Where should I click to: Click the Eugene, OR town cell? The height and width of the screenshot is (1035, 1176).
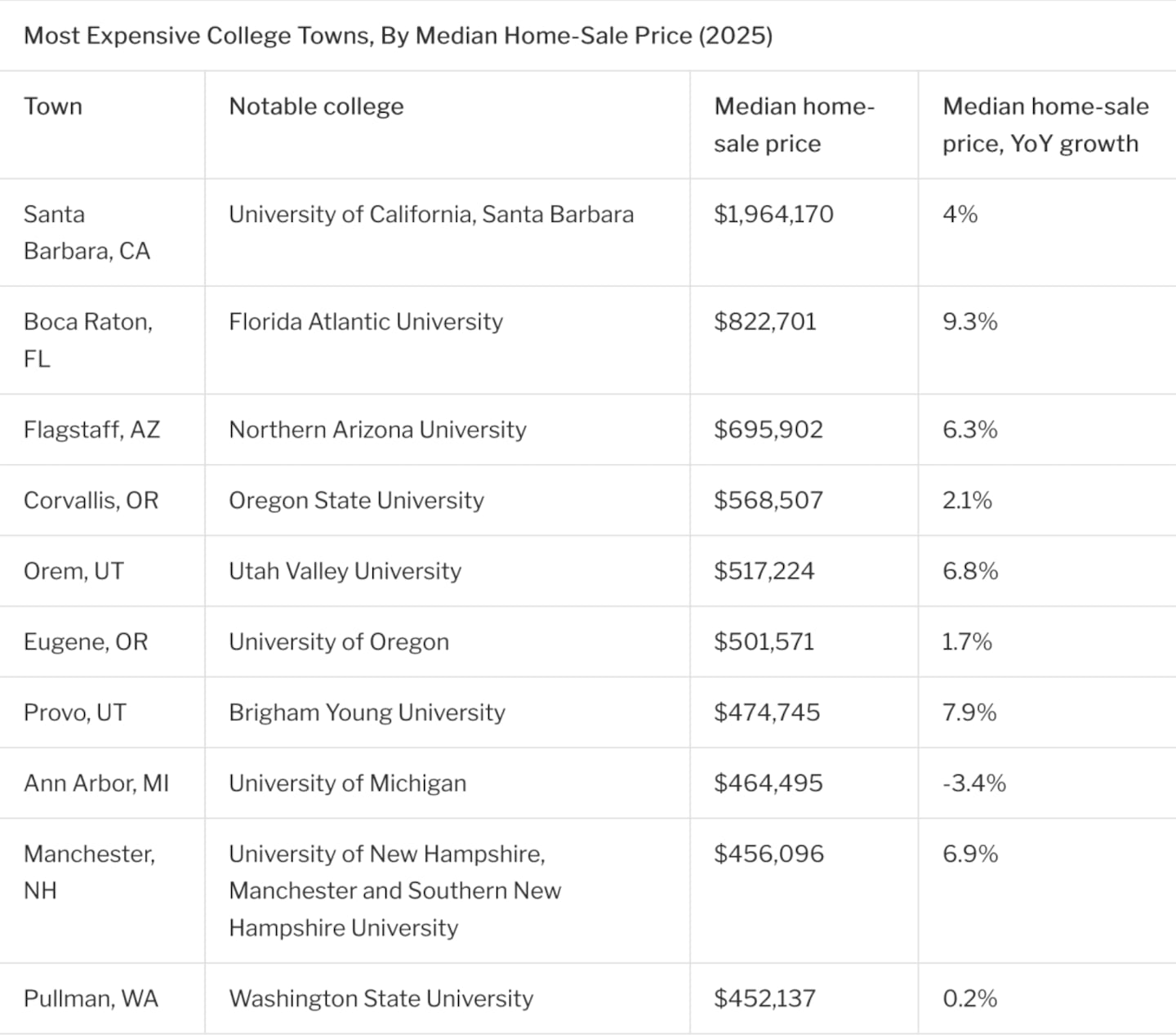pos(86,642)
